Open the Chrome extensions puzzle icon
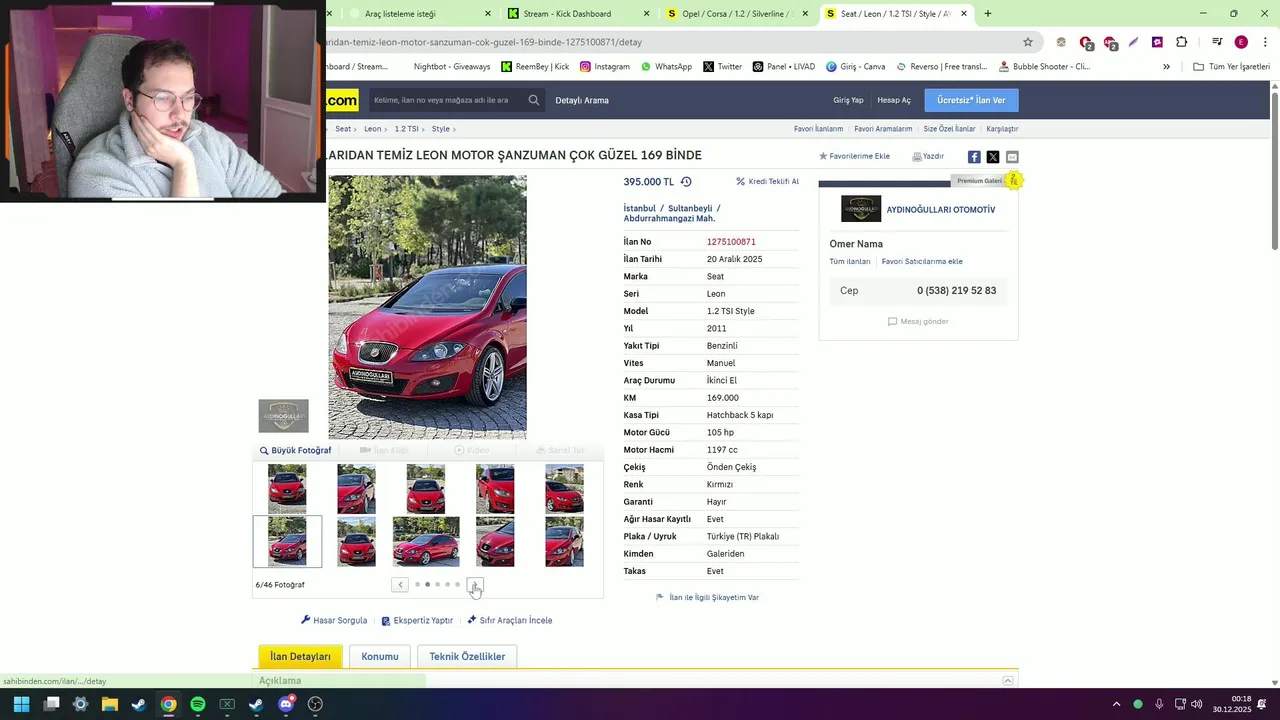Image resolution: width=1280 pixels, height=720 pixels. point(1181,42)
